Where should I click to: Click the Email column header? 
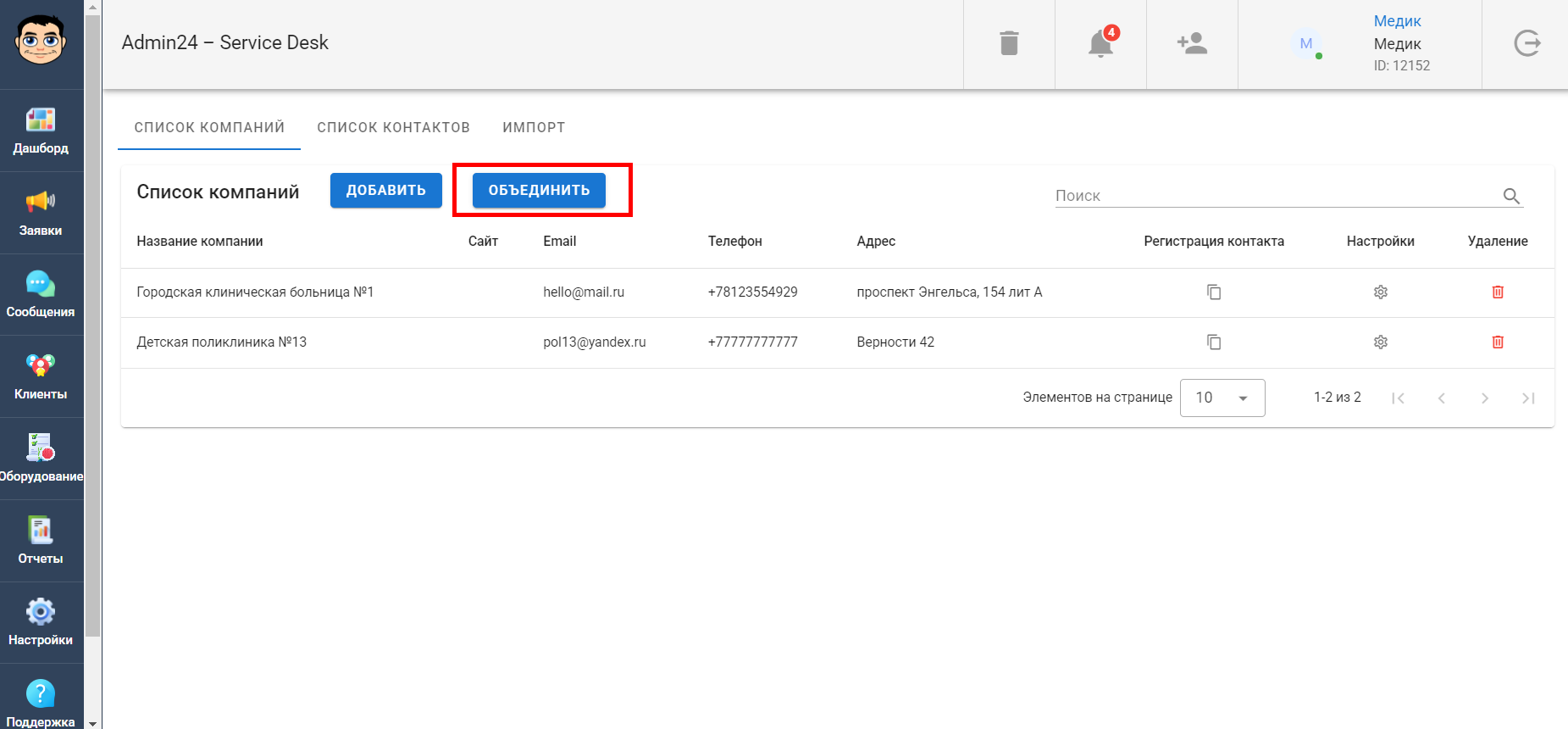click(559, 242)
